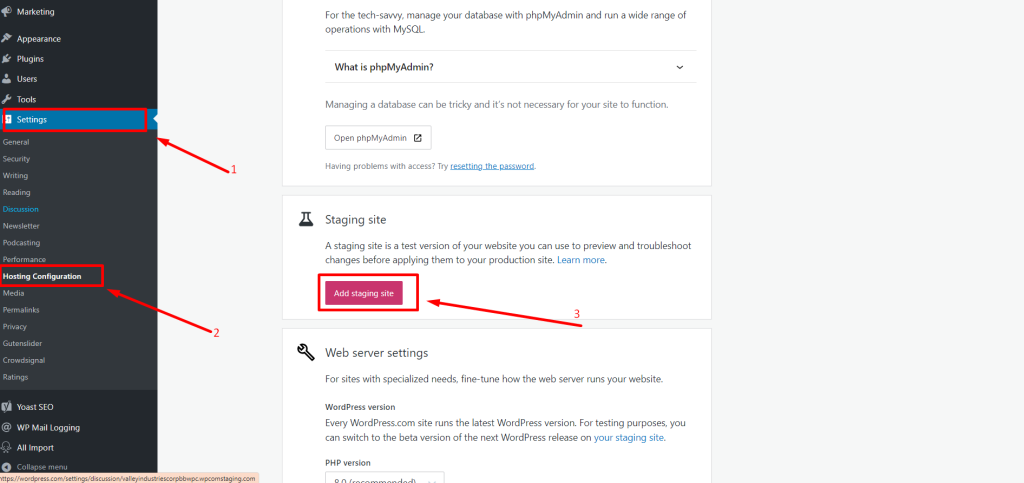Follow the 'resetting the password' link

tap(492, 166)
